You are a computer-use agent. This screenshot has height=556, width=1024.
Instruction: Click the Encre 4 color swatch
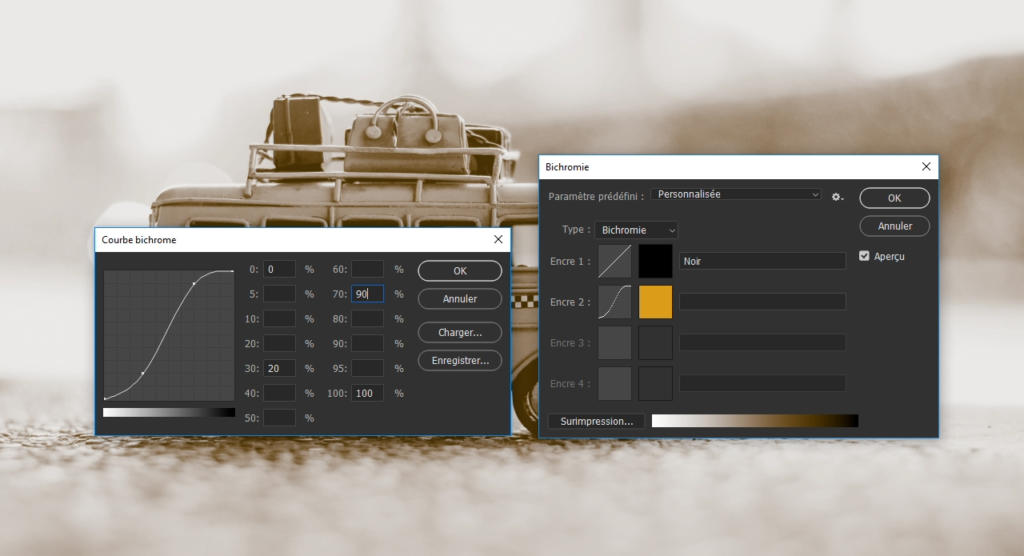point(655,384)
